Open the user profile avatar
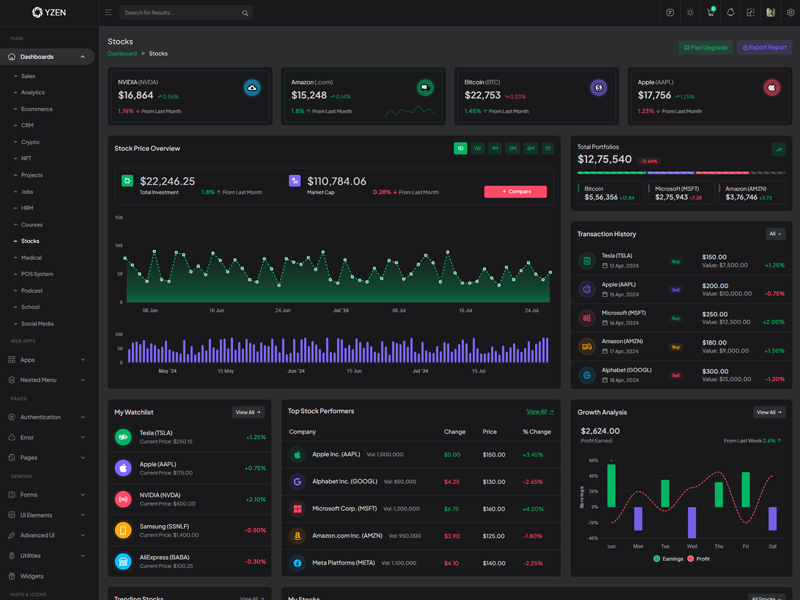The image size is (800, 600). 771,13
